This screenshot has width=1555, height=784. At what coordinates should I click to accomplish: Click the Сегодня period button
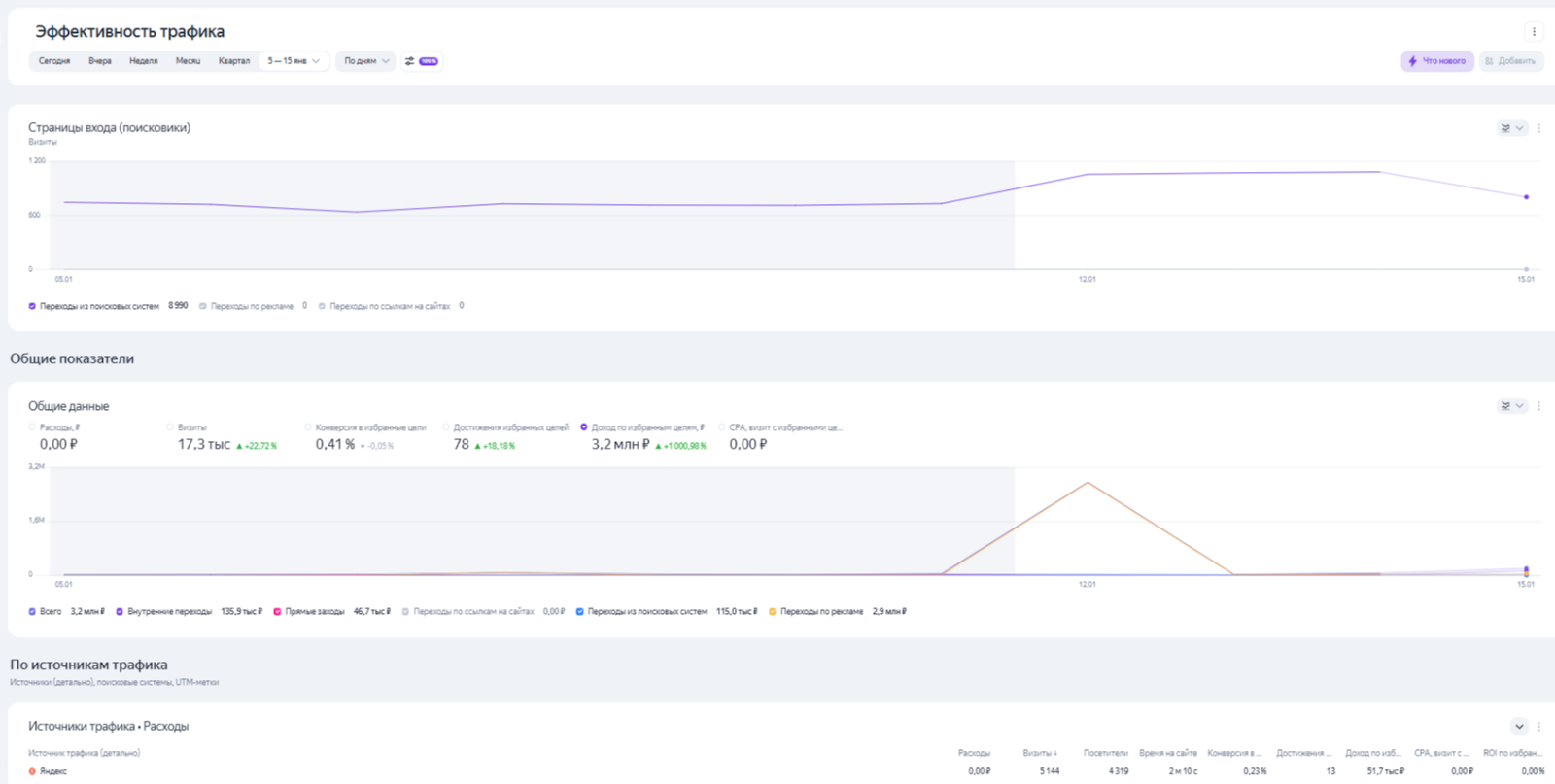click(x=54, y=61)
